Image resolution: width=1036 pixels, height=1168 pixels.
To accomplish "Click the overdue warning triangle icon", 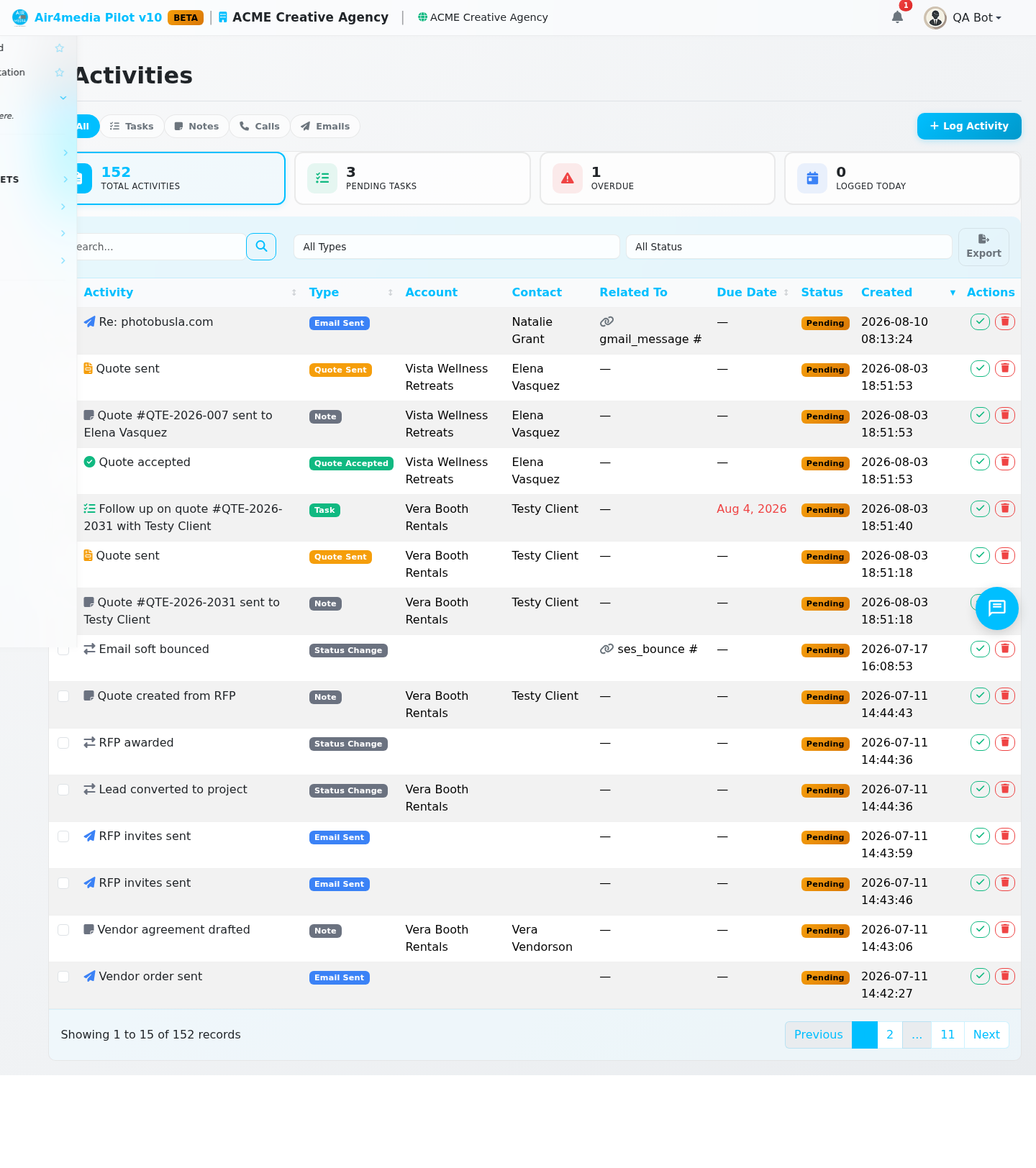I will click(568, 178).
